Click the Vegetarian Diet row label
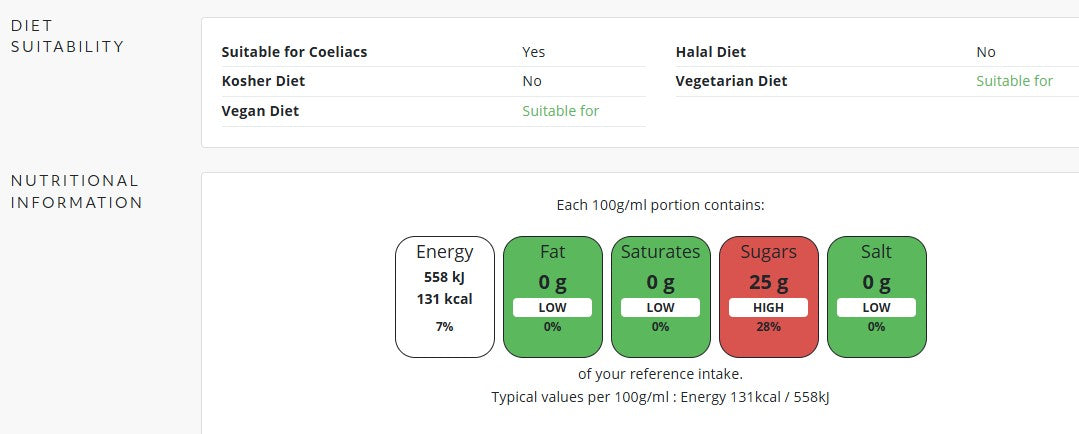1079x434 pixels. point(731,81)
